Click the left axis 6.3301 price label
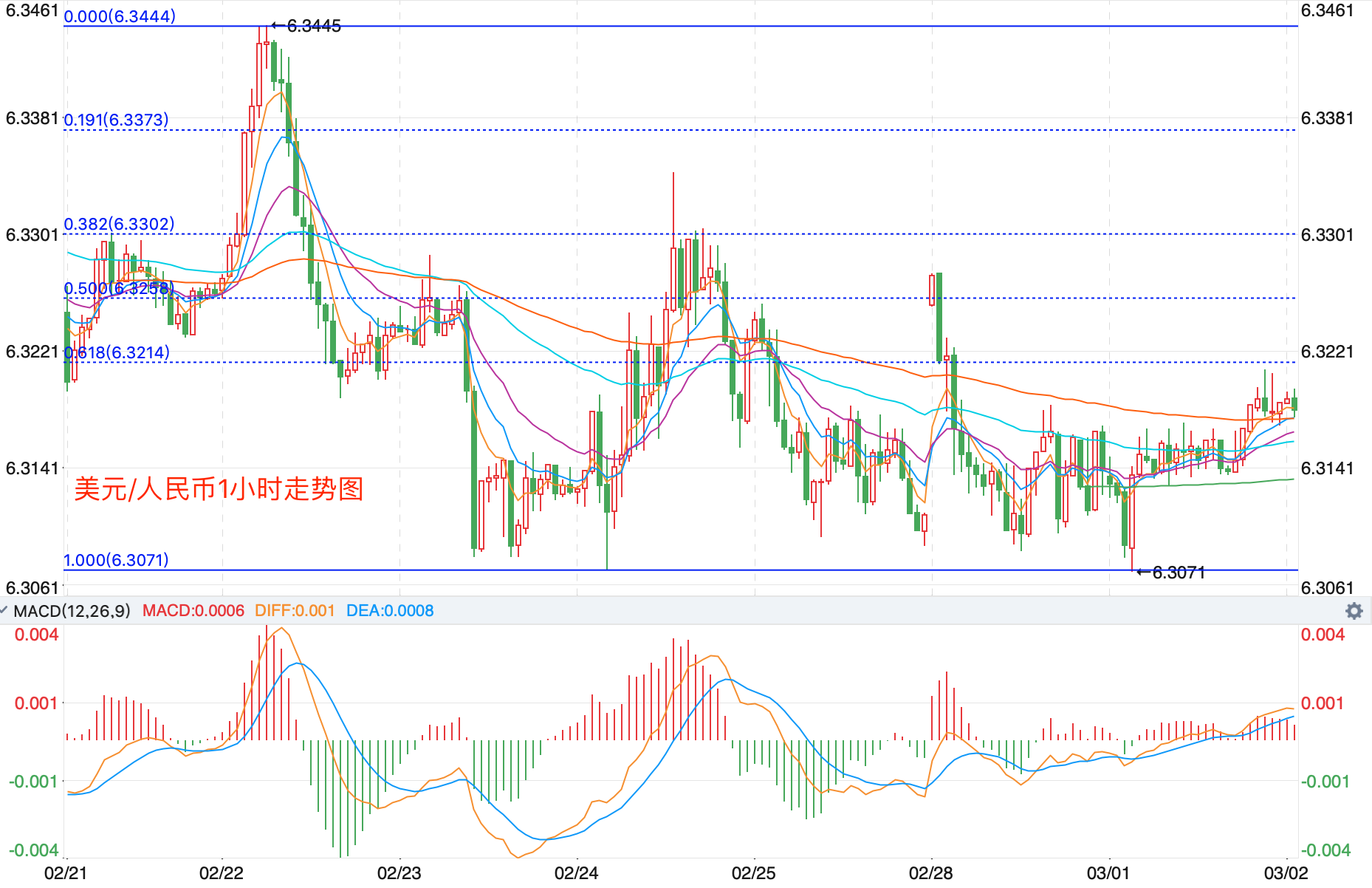 (32, 235)
